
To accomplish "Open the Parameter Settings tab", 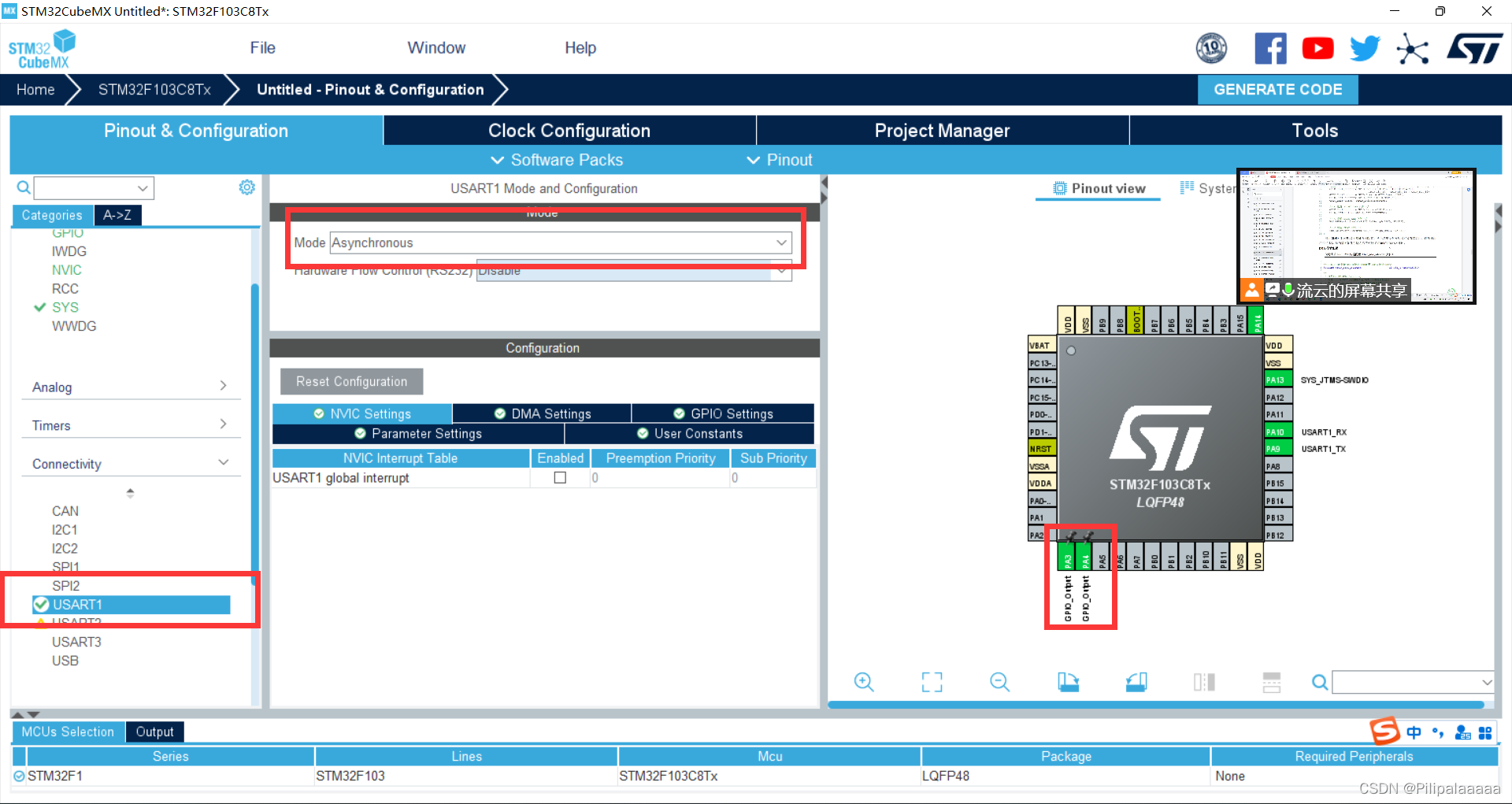I will click(x=418, y=434).
